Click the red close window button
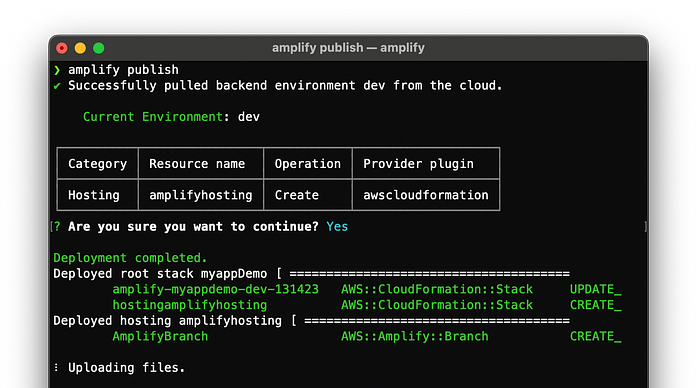Image resolution: width=700 pixels, height=388 pixels. pos(62,48)
